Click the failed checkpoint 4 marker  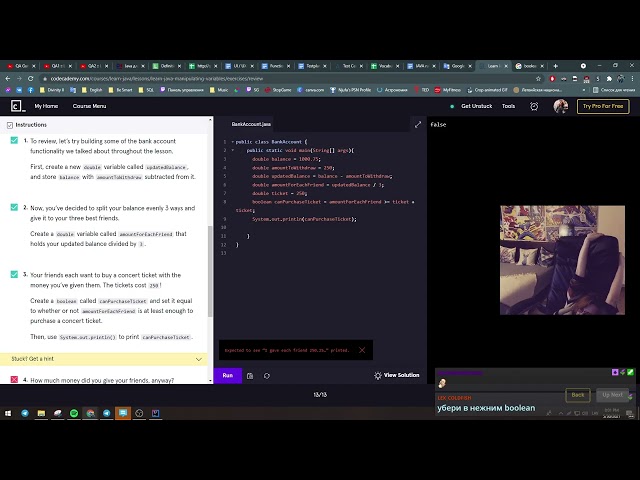click(x=14, y=379)
